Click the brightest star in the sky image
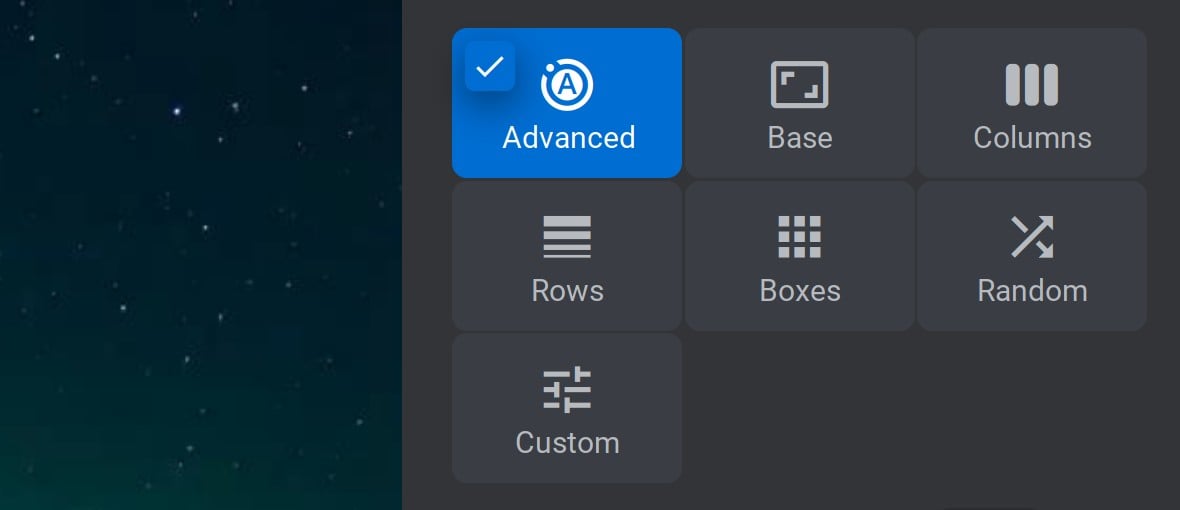Viewport: 1180px width, 510px height. [177, 111]
